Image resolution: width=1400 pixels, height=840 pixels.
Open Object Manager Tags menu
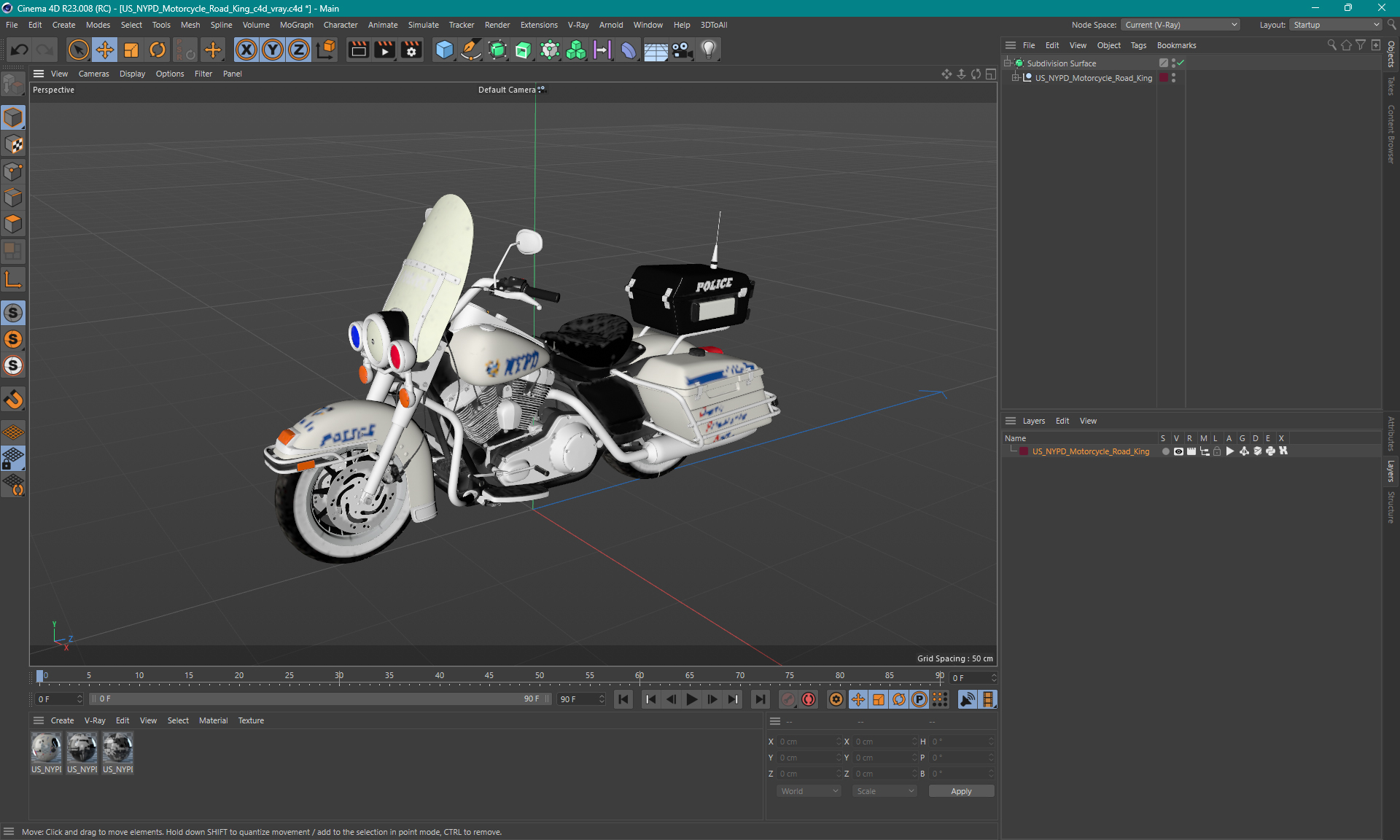1138,45
